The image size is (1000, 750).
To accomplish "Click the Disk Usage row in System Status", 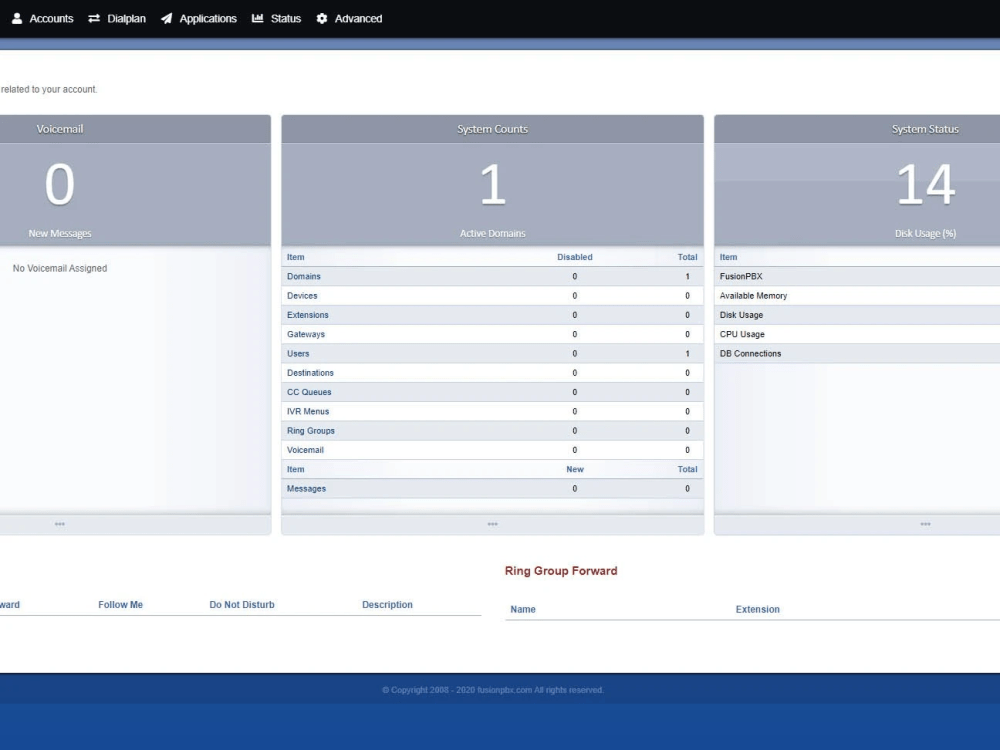I will click(857, 315).
